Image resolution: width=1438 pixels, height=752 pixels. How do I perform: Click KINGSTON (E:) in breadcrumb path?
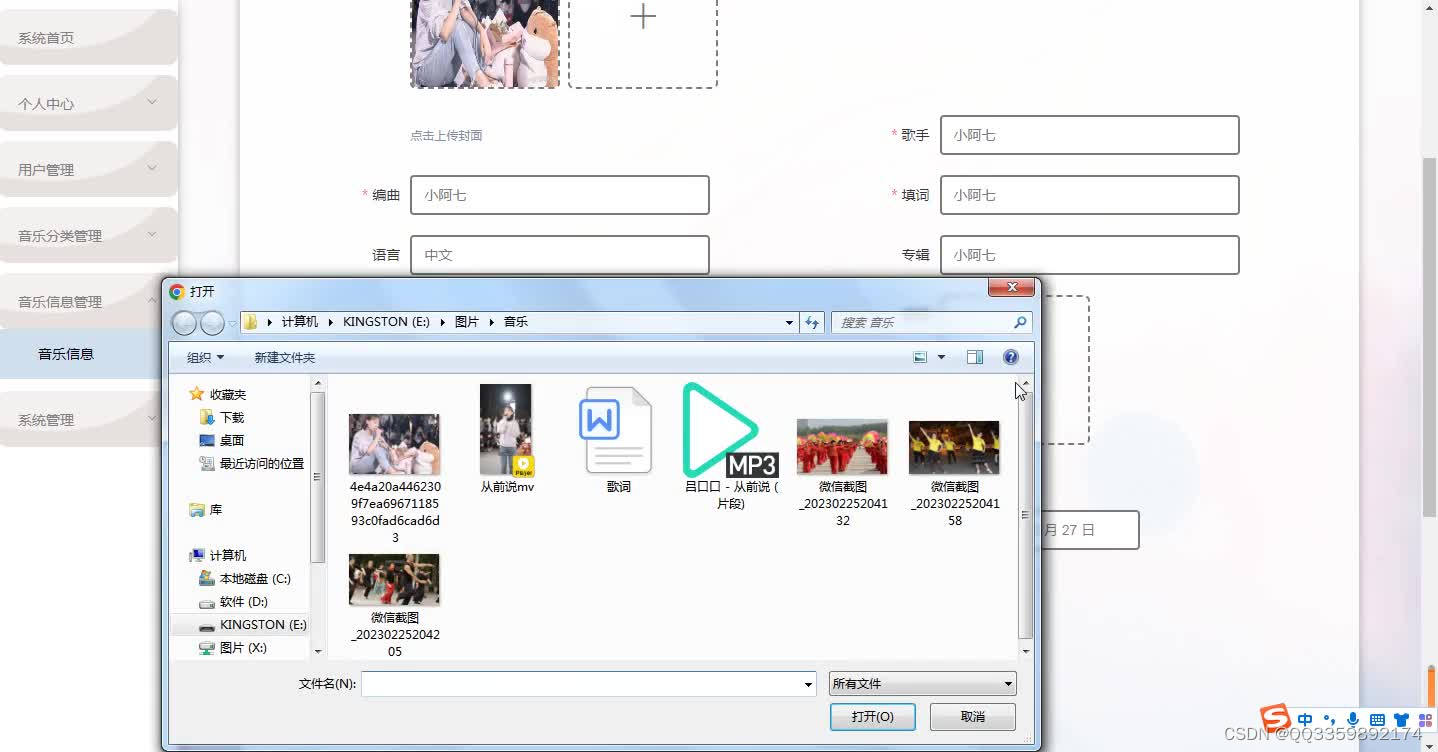386,322
